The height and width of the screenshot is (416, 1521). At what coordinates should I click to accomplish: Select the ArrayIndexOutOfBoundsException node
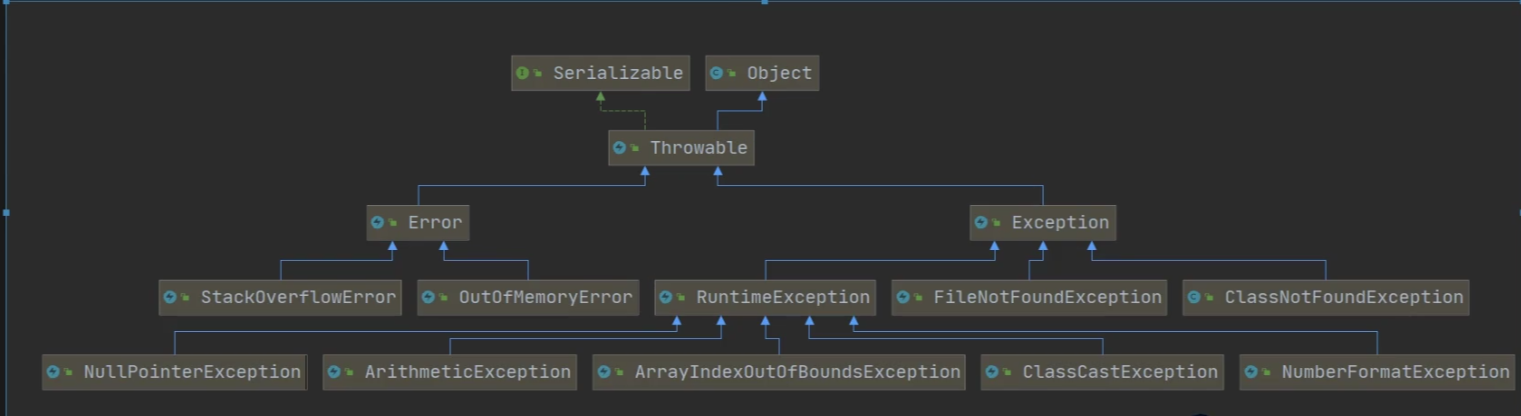point(779,372)
